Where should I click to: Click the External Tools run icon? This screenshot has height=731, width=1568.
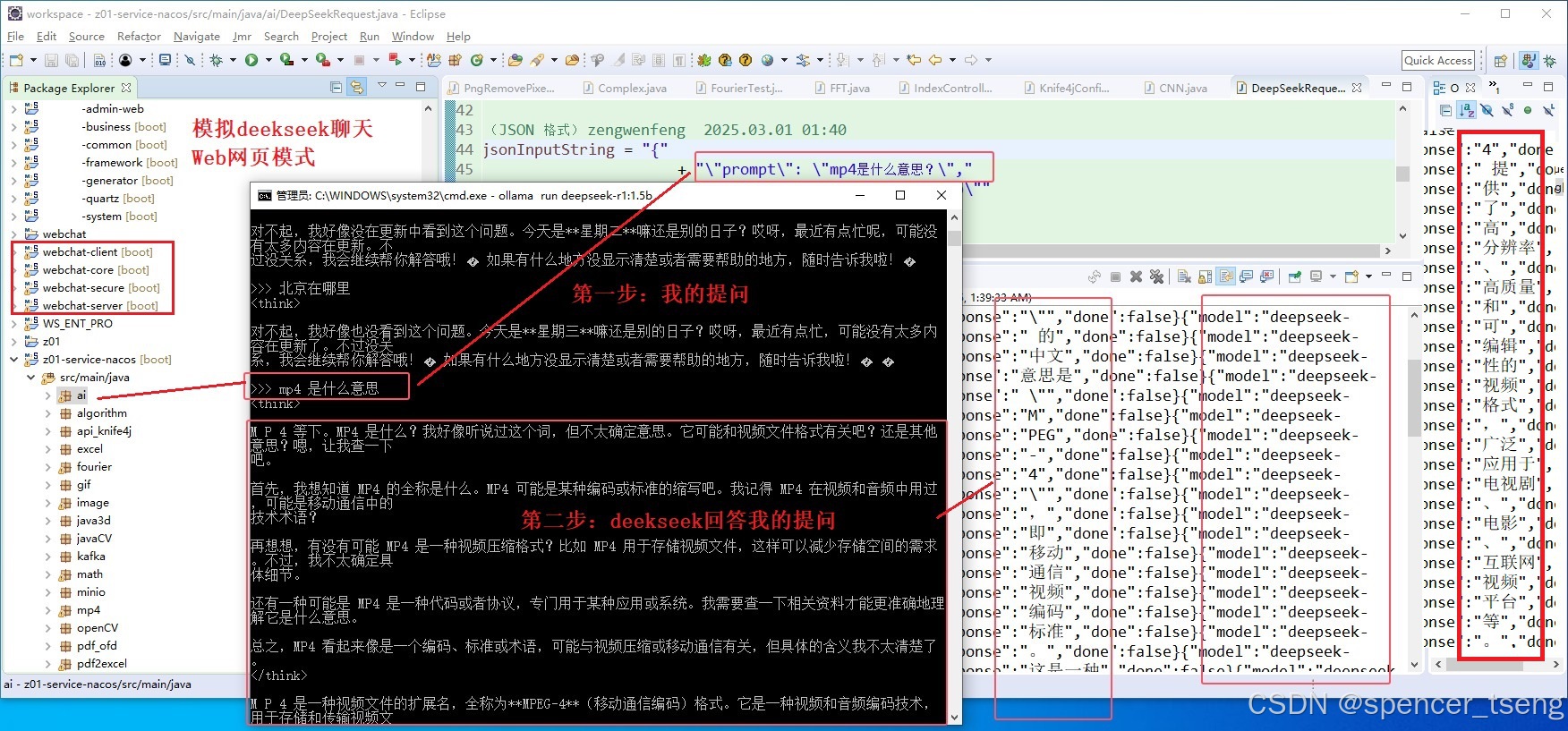click(x=323, y=60)
